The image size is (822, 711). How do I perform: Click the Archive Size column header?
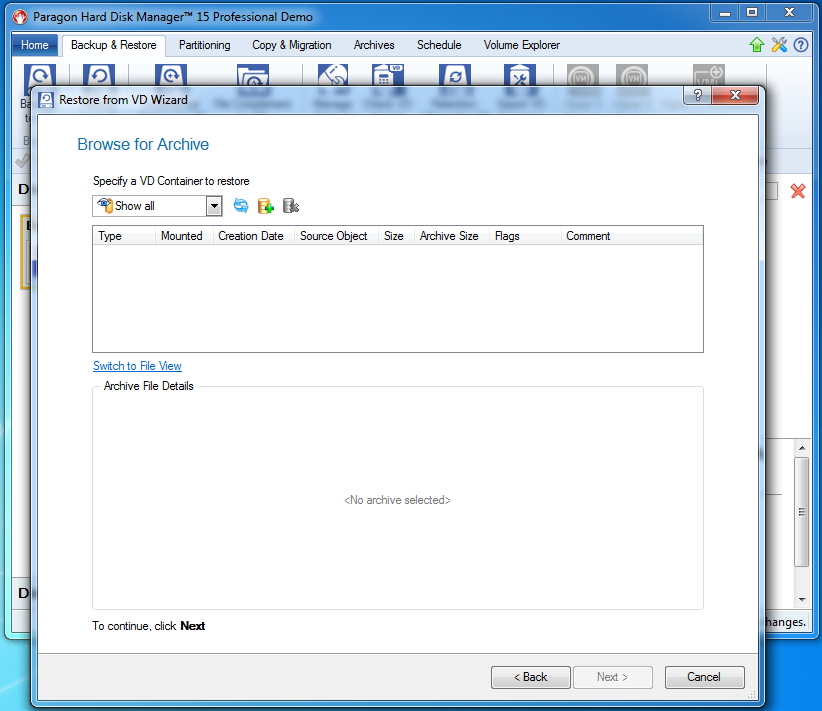(x=450, y=236)
